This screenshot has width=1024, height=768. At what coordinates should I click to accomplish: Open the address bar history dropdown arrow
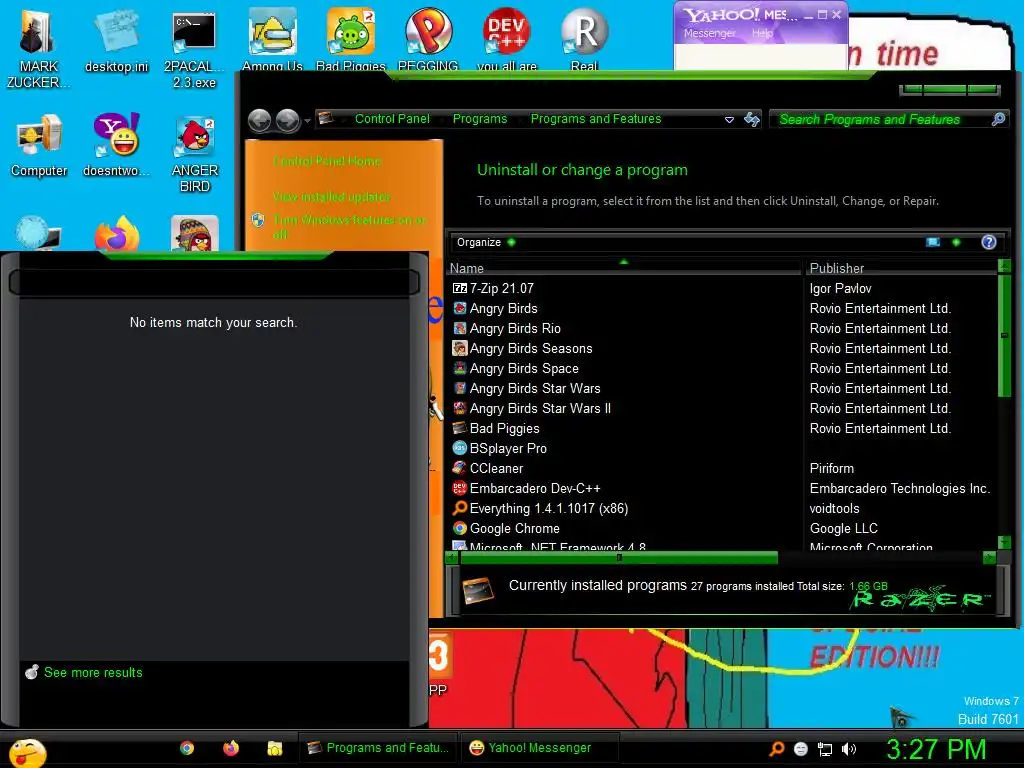(729, 120)
